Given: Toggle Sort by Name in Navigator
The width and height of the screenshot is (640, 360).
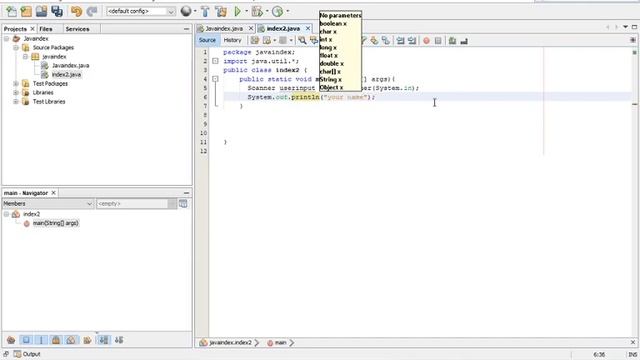Looking at the screenshot, I should [x=104, y=340].
